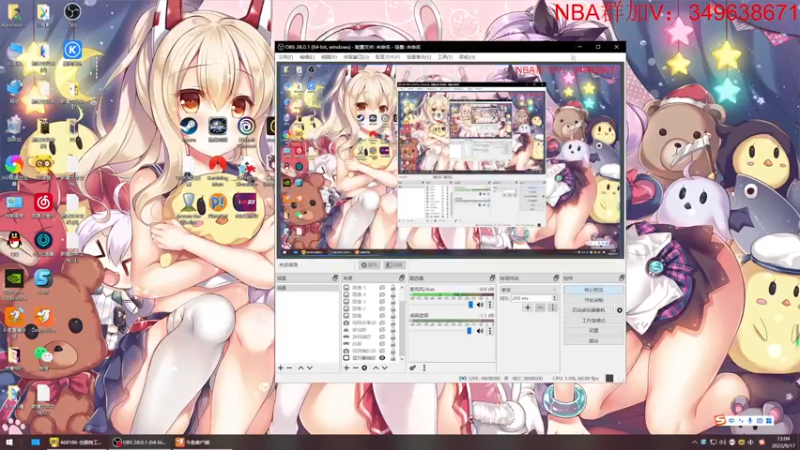800x450 pixels.
Task: Remove selected source with minus icon
Action: pyautogui.click(x=355, y=368)
